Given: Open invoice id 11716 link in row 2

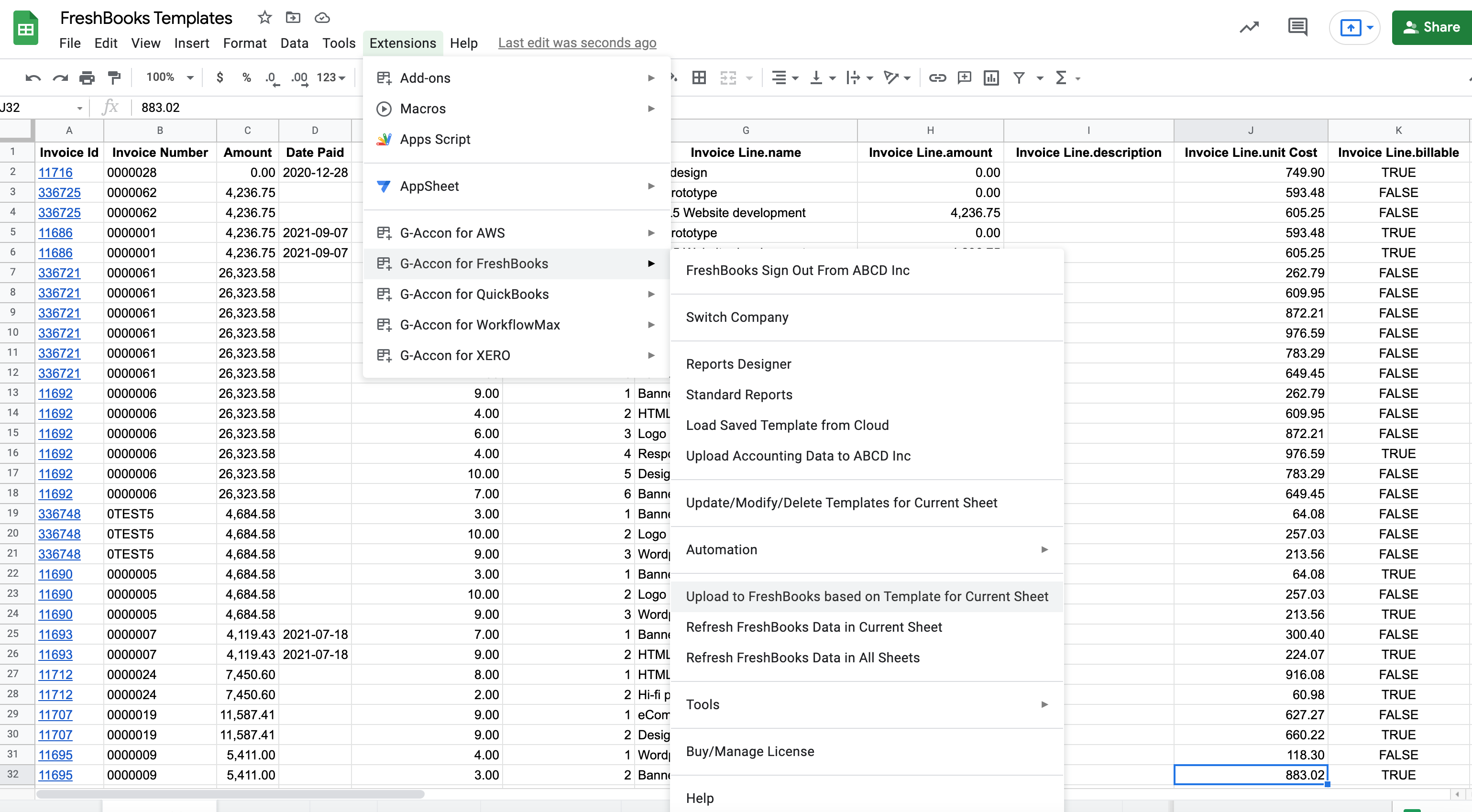Looking at the screenshot, I should (x=55, y=173).
